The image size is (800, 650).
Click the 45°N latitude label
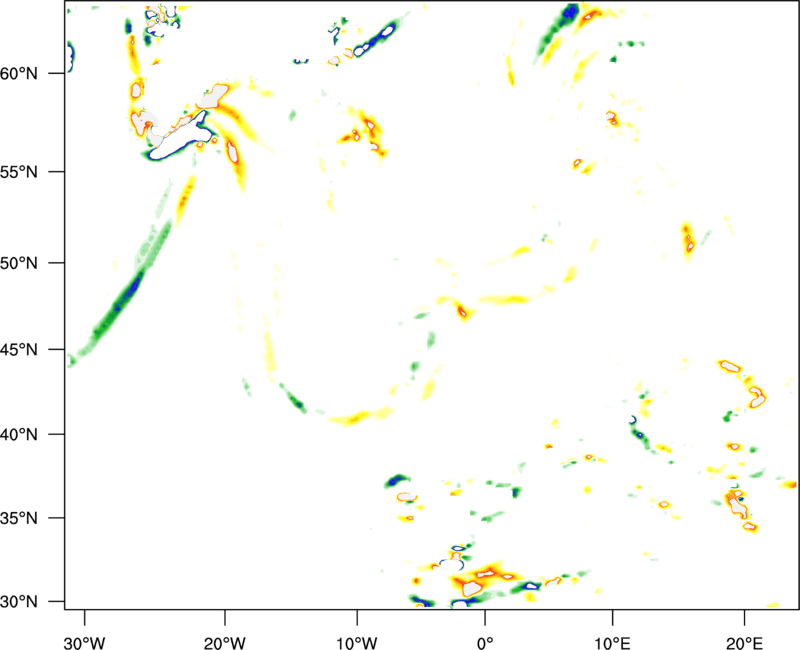coord(19,350)
